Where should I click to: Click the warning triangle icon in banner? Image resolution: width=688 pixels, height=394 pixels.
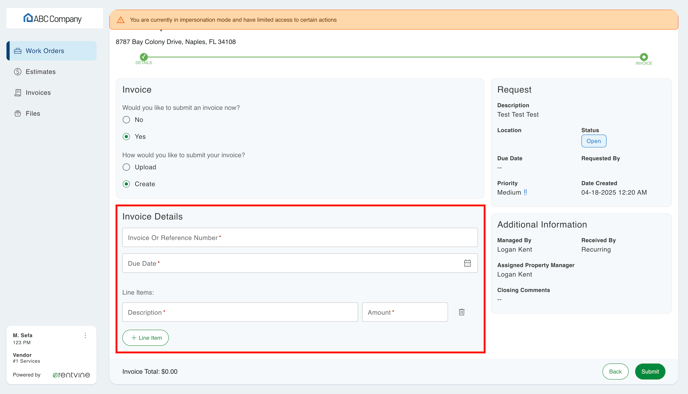(x=121, y=20)
